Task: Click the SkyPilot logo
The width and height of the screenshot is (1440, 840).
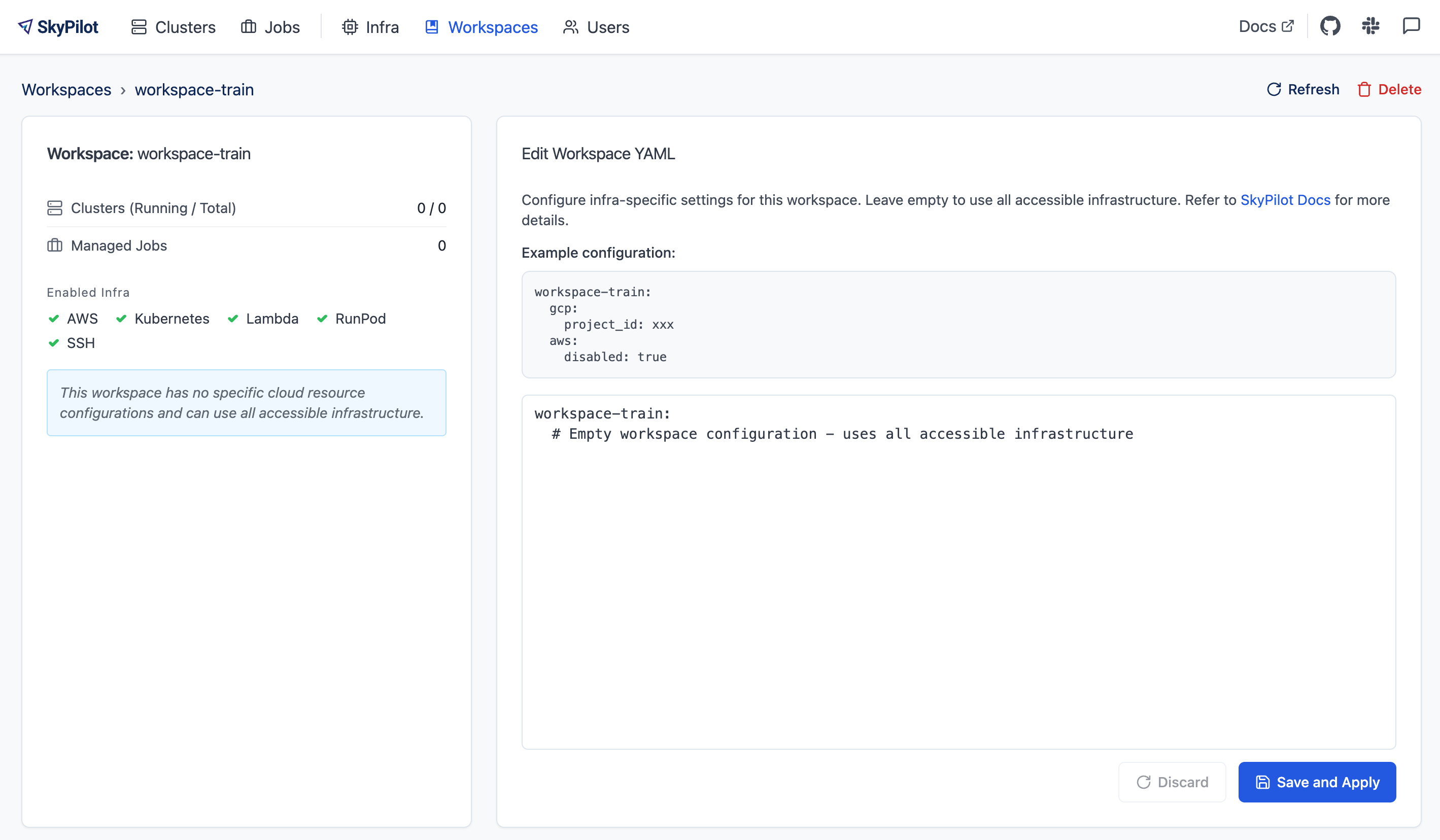Action: [58, 27]
